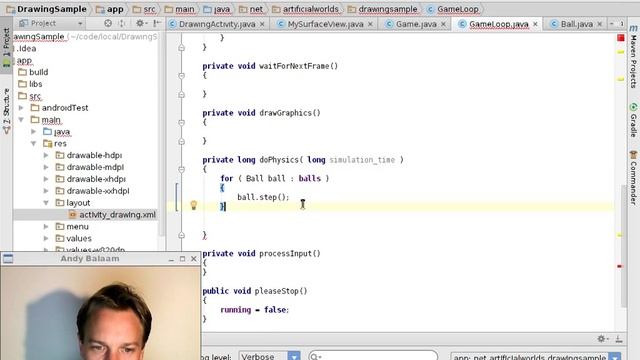Viewport: 640px width, 360px height.
Task: Expand the drawable-hdpi folder
Action: click(x=46, y=155)
